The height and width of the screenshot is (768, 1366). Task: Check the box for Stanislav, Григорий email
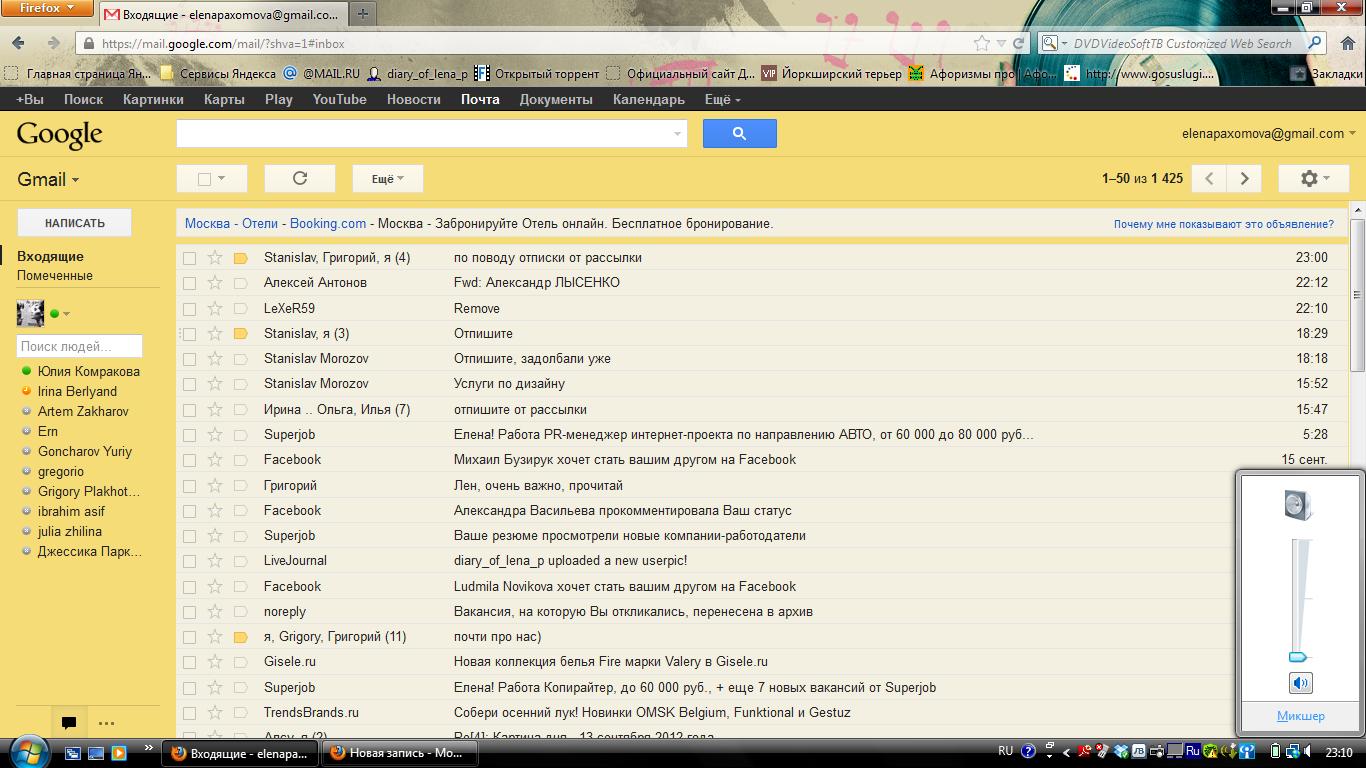(189, 258)
